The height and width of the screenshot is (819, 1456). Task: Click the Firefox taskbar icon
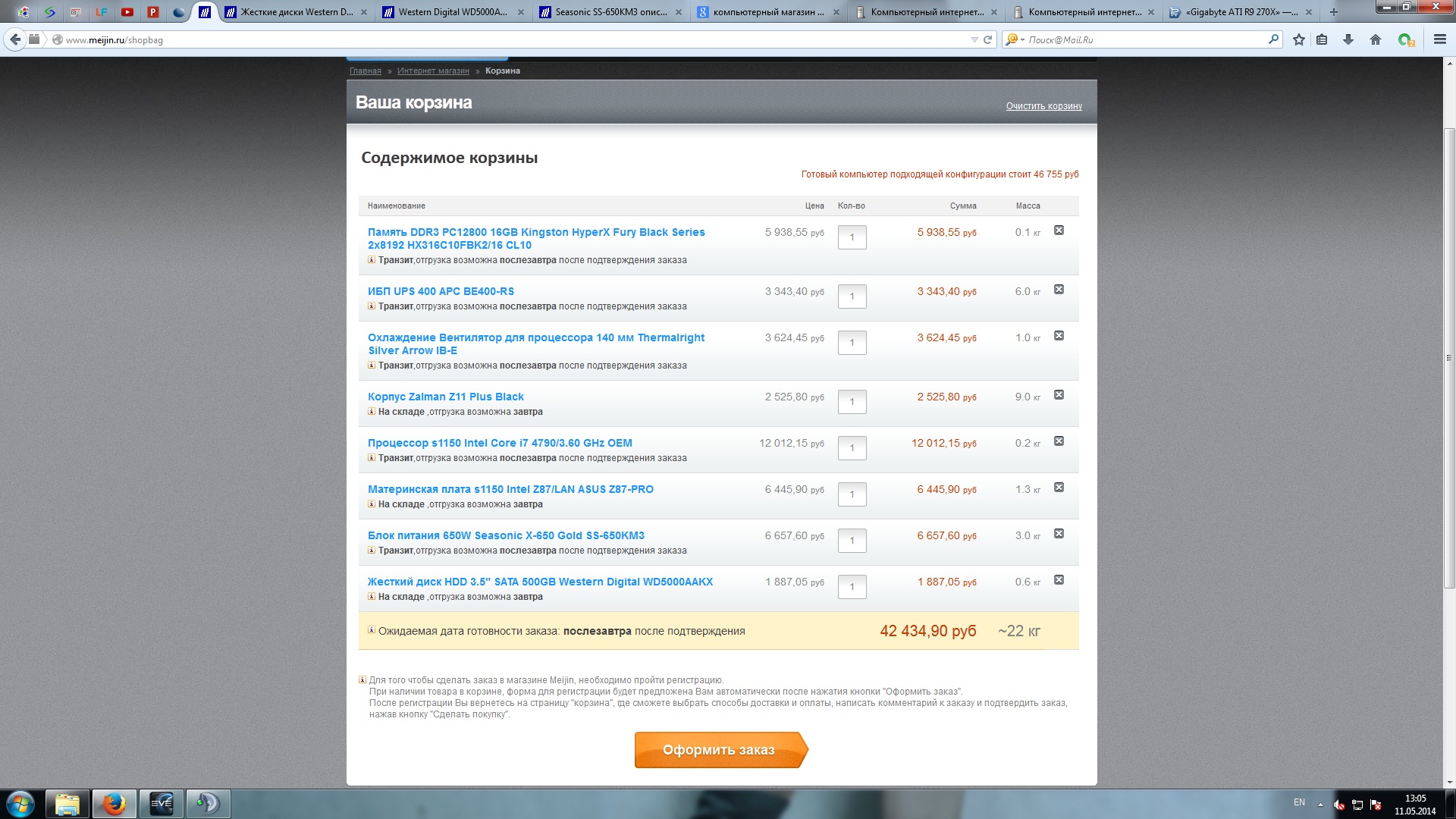point(115,804)
